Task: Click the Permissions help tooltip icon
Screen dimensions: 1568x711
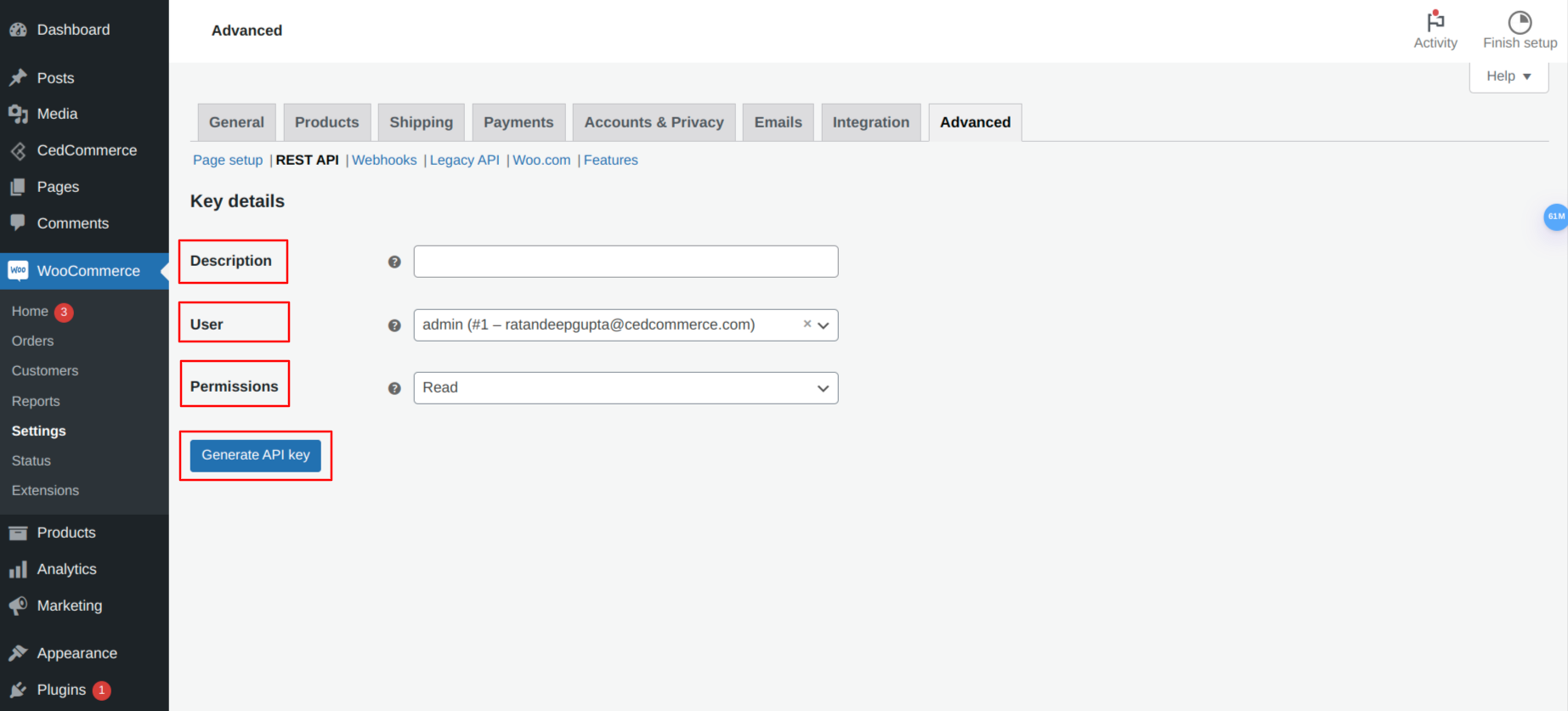Action: [x=394, y=388]
